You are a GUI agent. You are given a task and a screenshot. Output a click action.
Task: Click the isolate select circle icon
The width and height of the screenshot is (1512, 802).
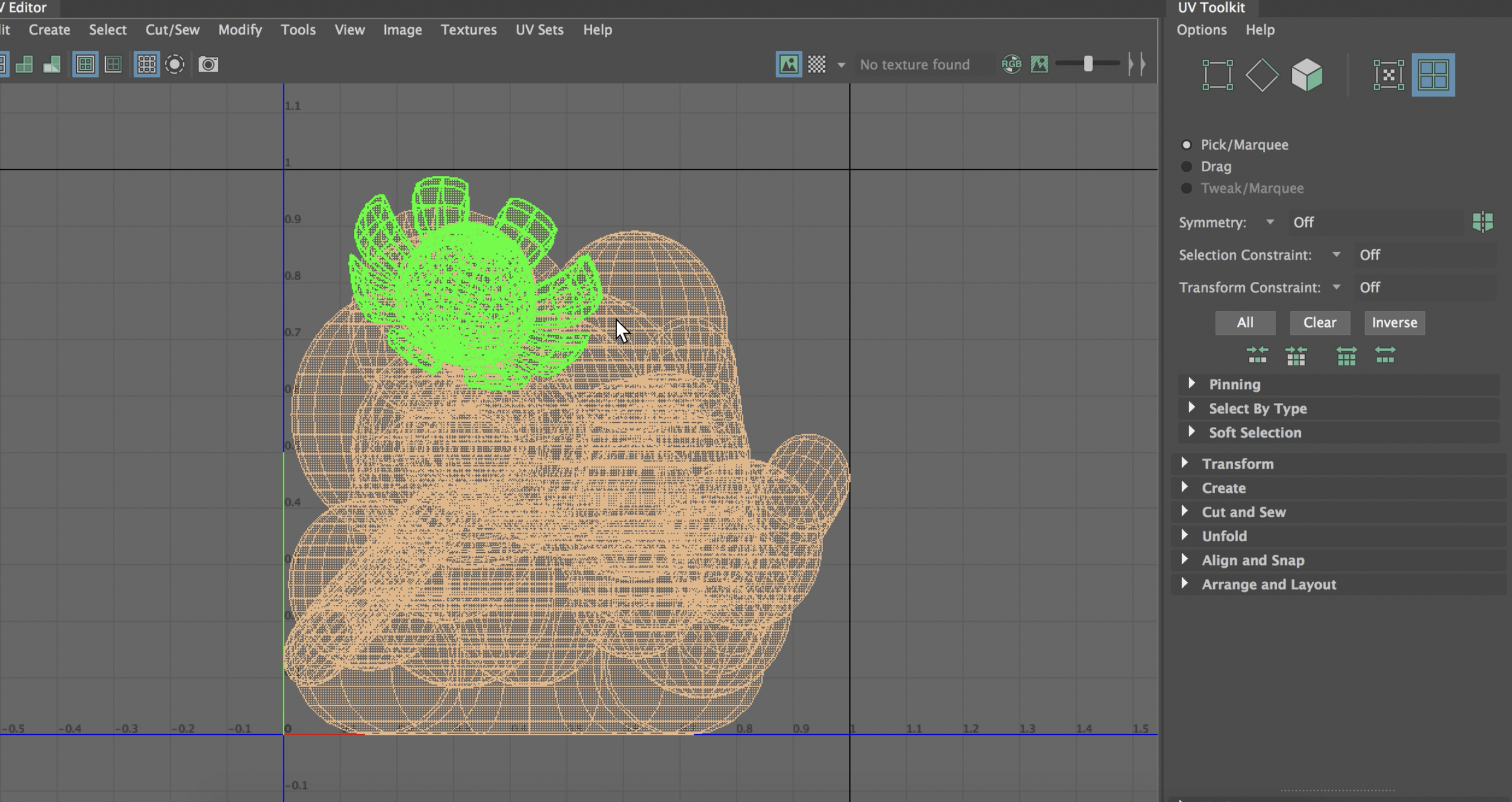click(175, 64)
